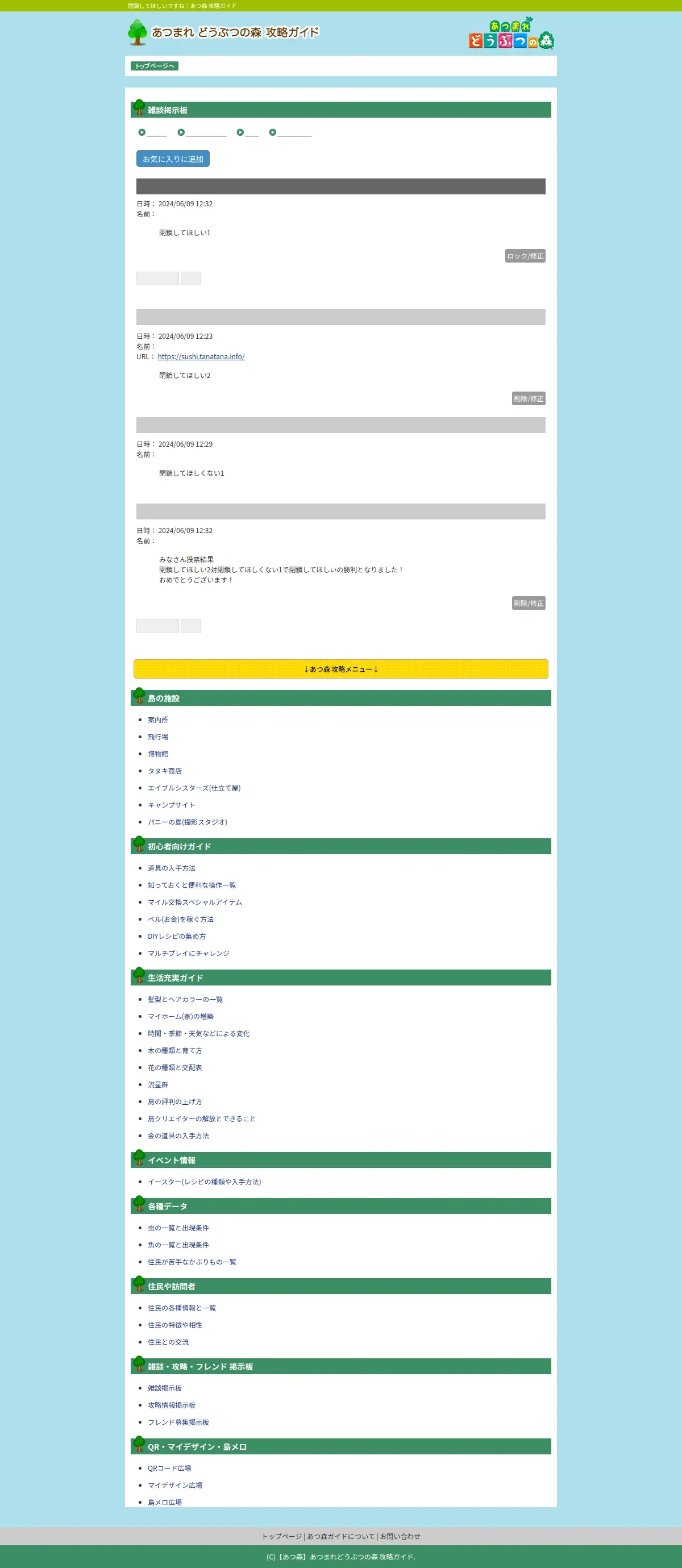The height and width of the screenshot is (1568, 682).
Task: Open 攻略情報掲示板 link
Action: click(172, 1405)
